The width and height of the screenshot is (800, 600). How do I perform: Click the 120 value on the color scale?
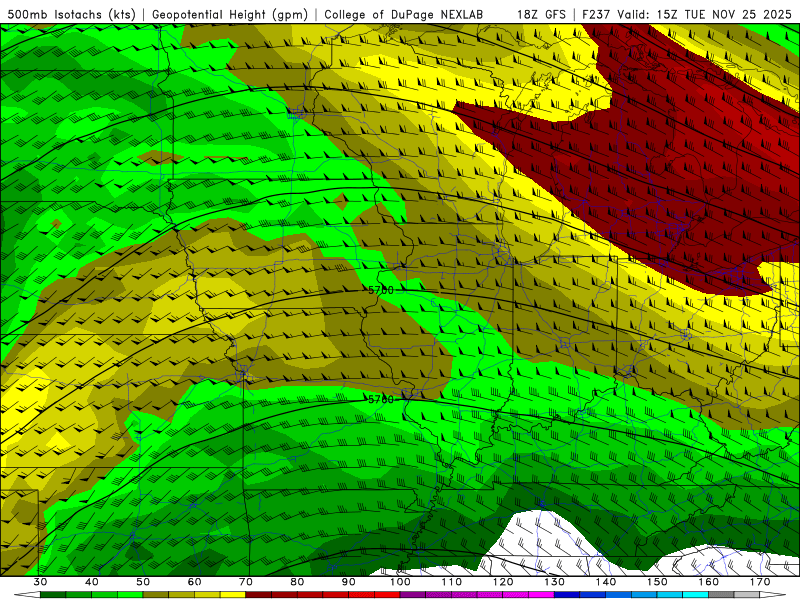tap(503, 582)
